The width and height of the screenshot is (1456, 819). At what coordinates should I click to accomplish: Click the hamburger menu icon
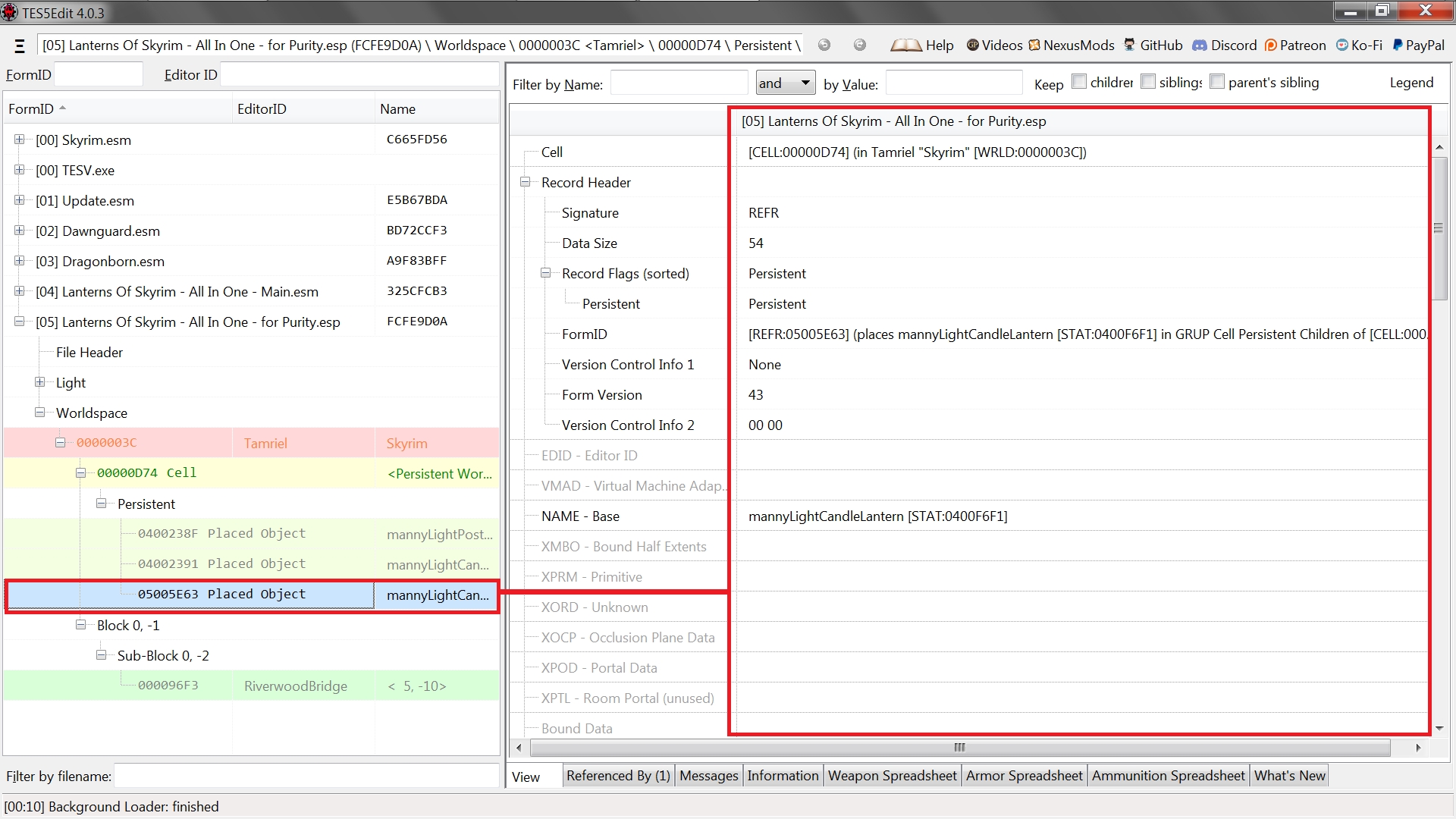(20, 45)
